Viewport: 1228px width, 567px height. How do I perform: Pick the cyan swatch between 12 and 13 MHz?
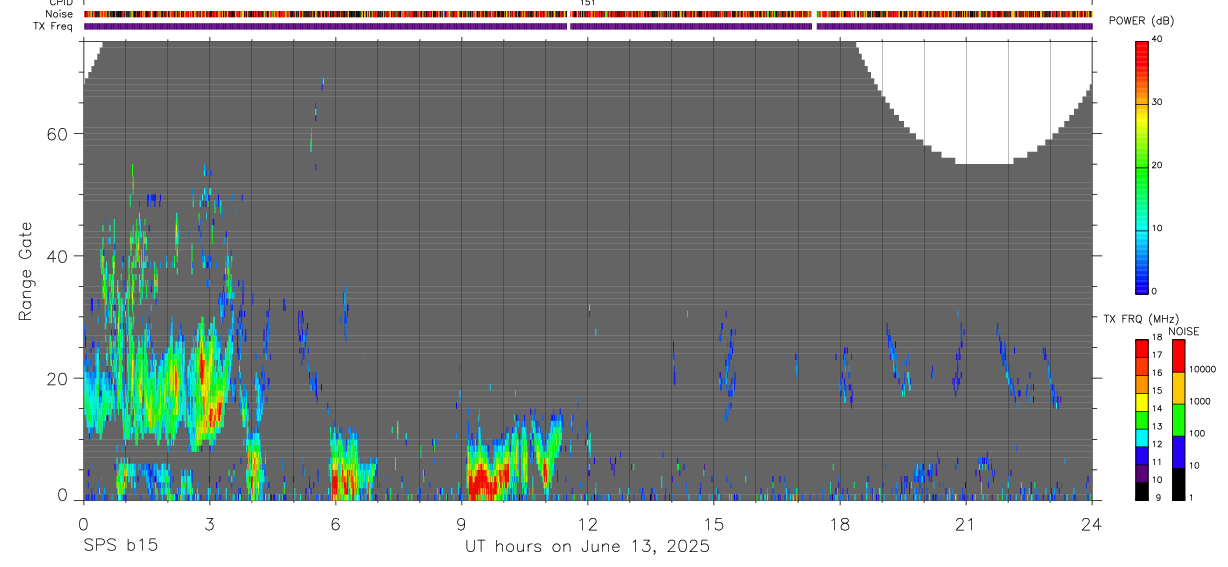[x=1141, y=436]
